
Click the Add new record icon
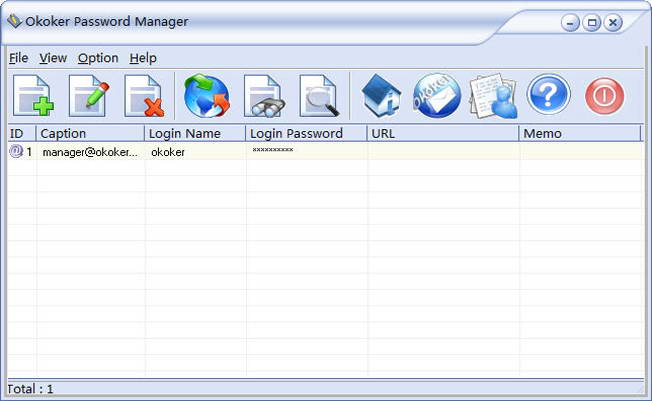click(x=33, y=96)
